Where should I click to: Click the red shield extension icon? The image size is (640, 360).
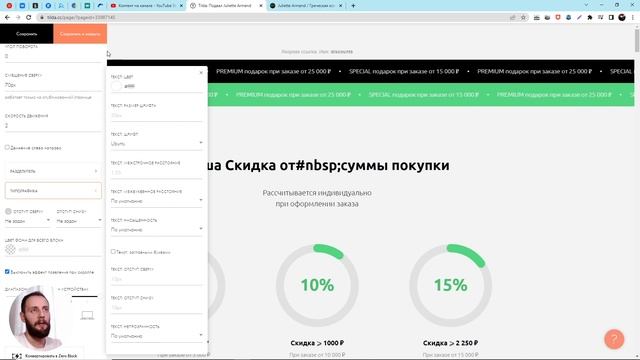coord(558,18)
